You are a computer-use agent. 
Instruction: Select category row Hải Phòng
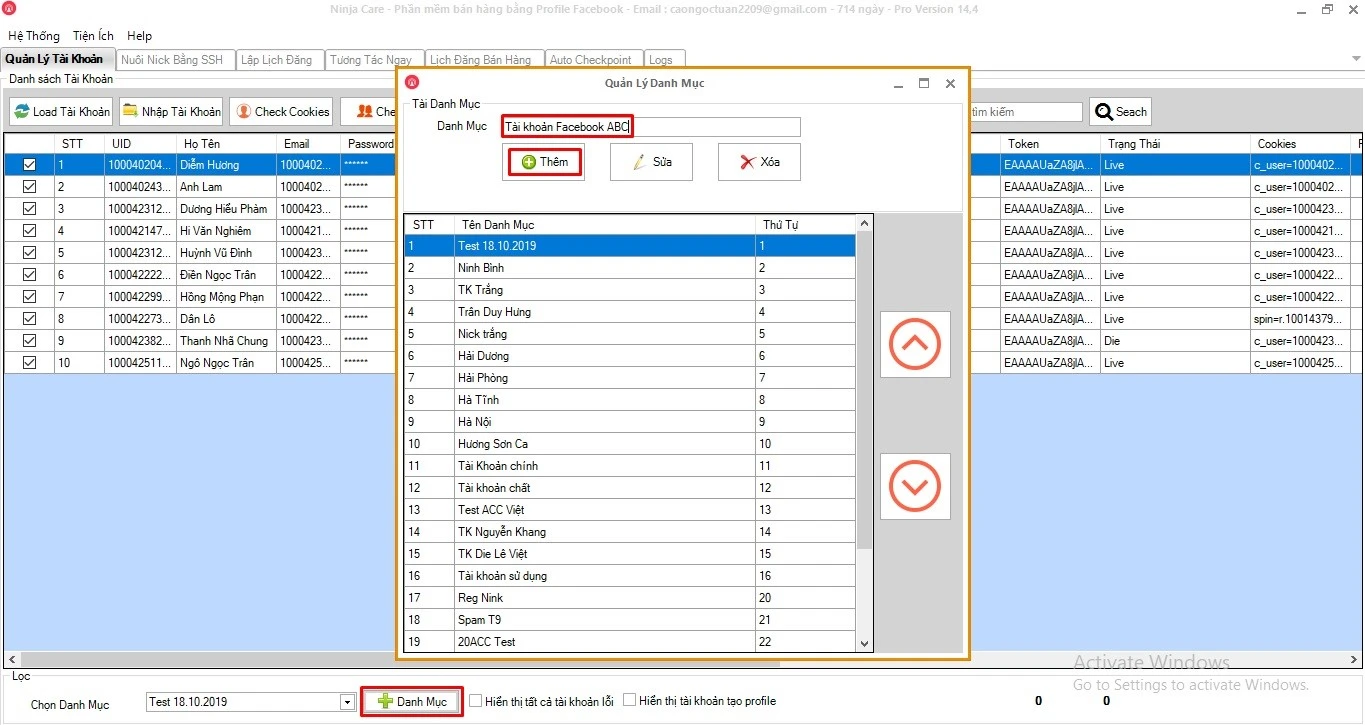point(630,378)
